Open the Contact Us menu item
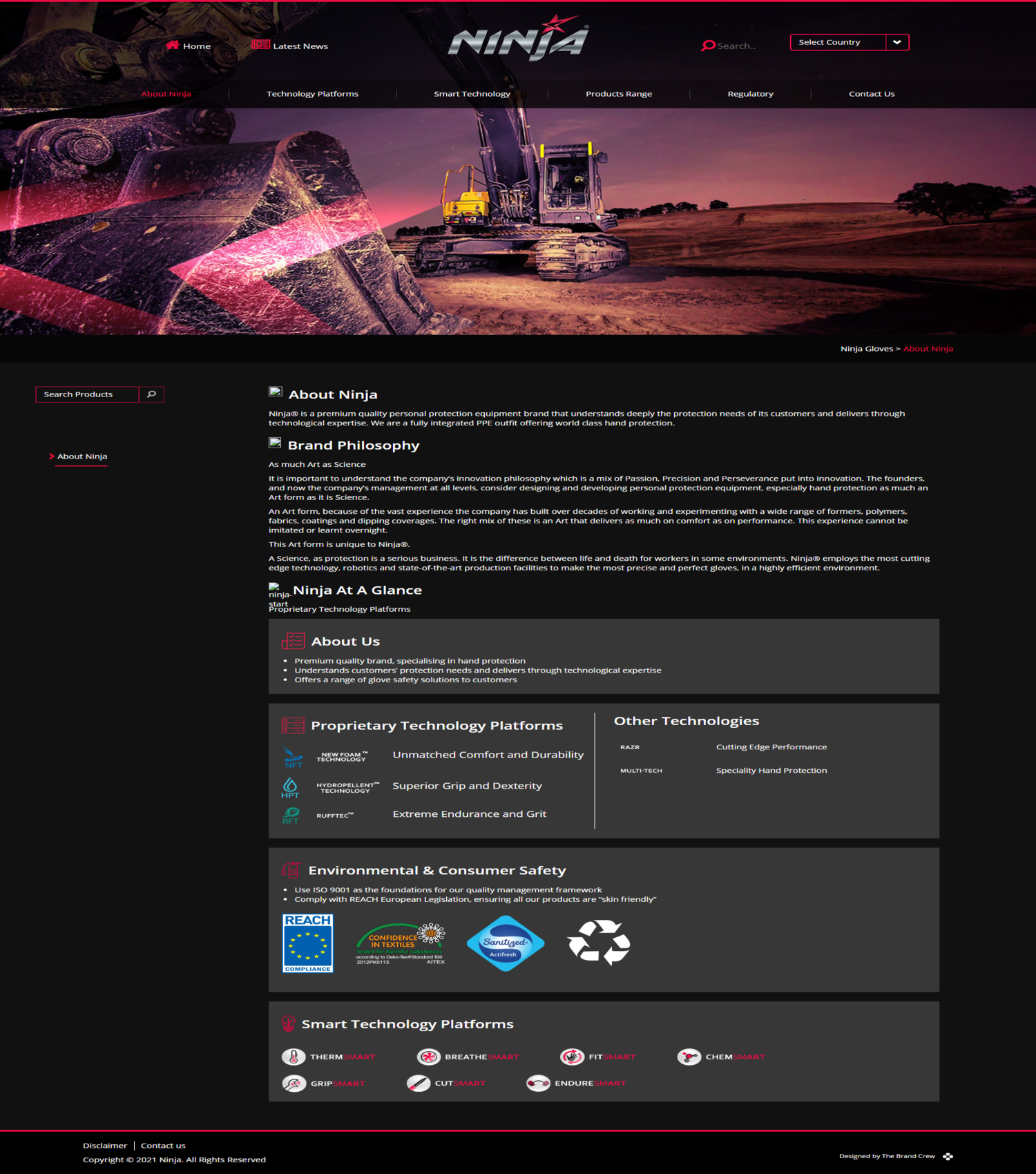The height and width of the screenshot is (1174, 1036). (872, 94)
